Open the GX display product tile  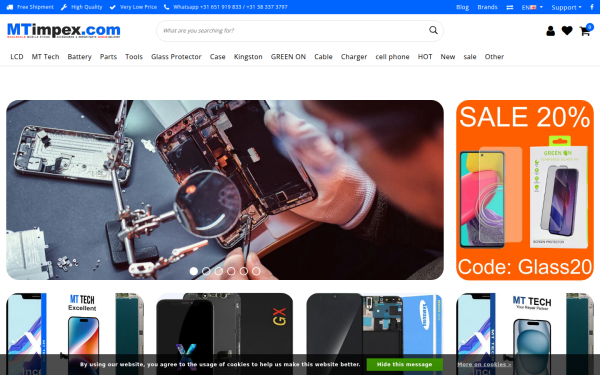pos(225,334)
